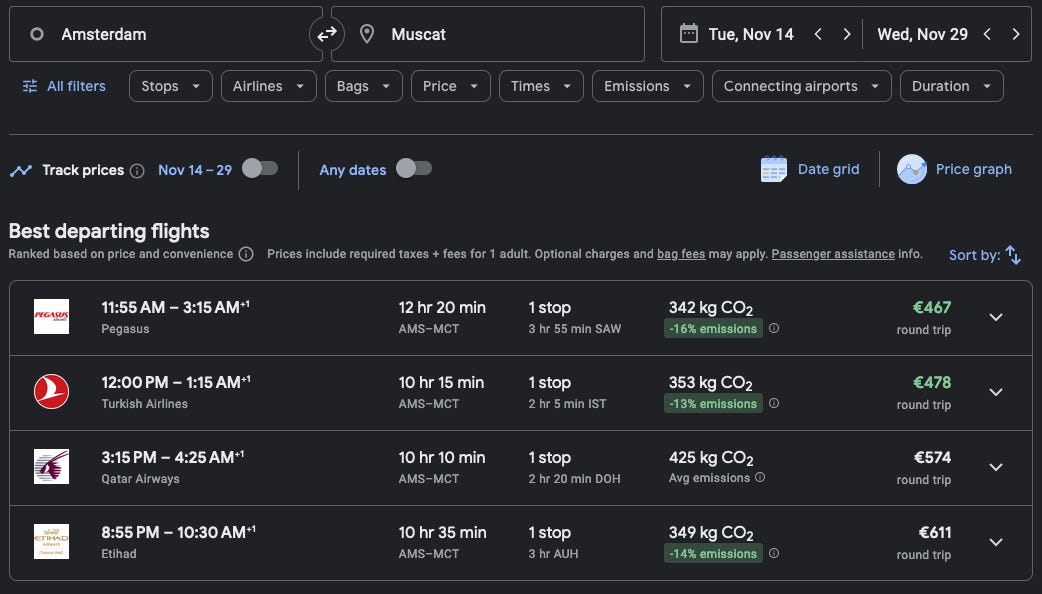The image size is (1042, 594).
Task: Expand the Pegasus flight details
Action: (x=995, y=317)
